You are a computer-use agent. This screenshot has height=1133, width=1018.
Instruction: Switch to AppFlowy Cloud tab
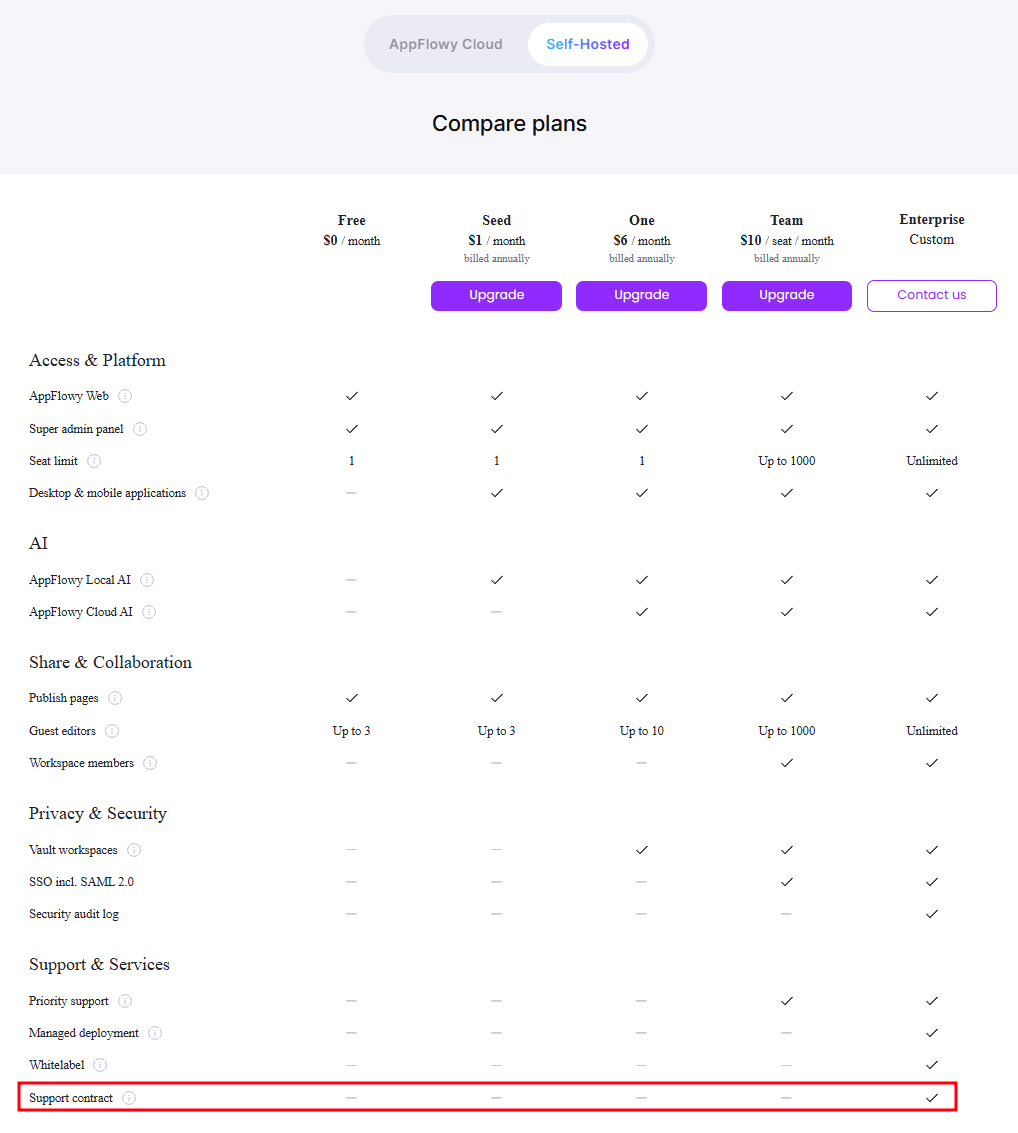point(446,44)
